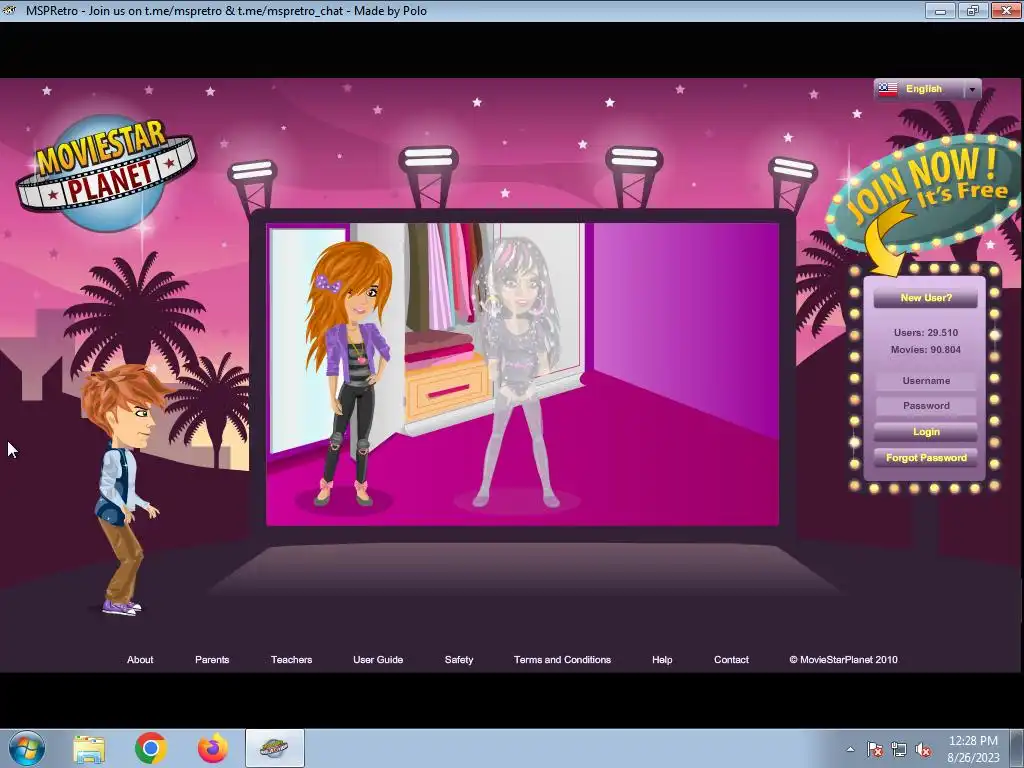Screen dimensions: 1024x768
Task: Open the Terms and Conditions link
Action: tap(562, 660)
